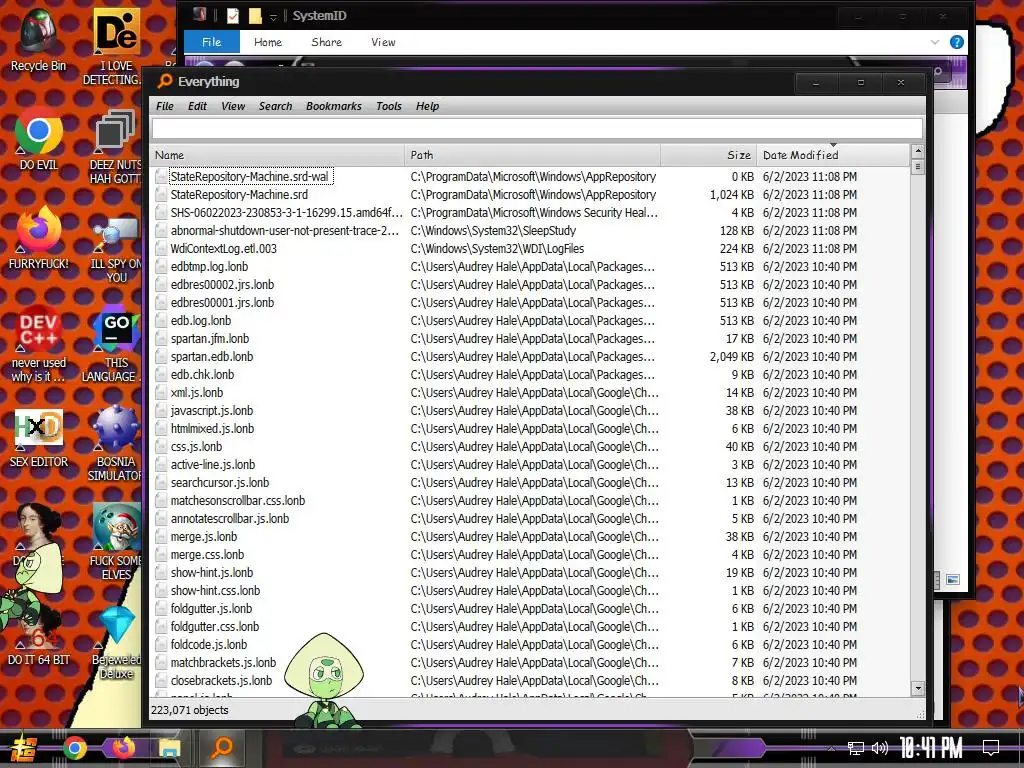
Task: Open the ILL SPY ON YOU shortcut
Action: 116,251
